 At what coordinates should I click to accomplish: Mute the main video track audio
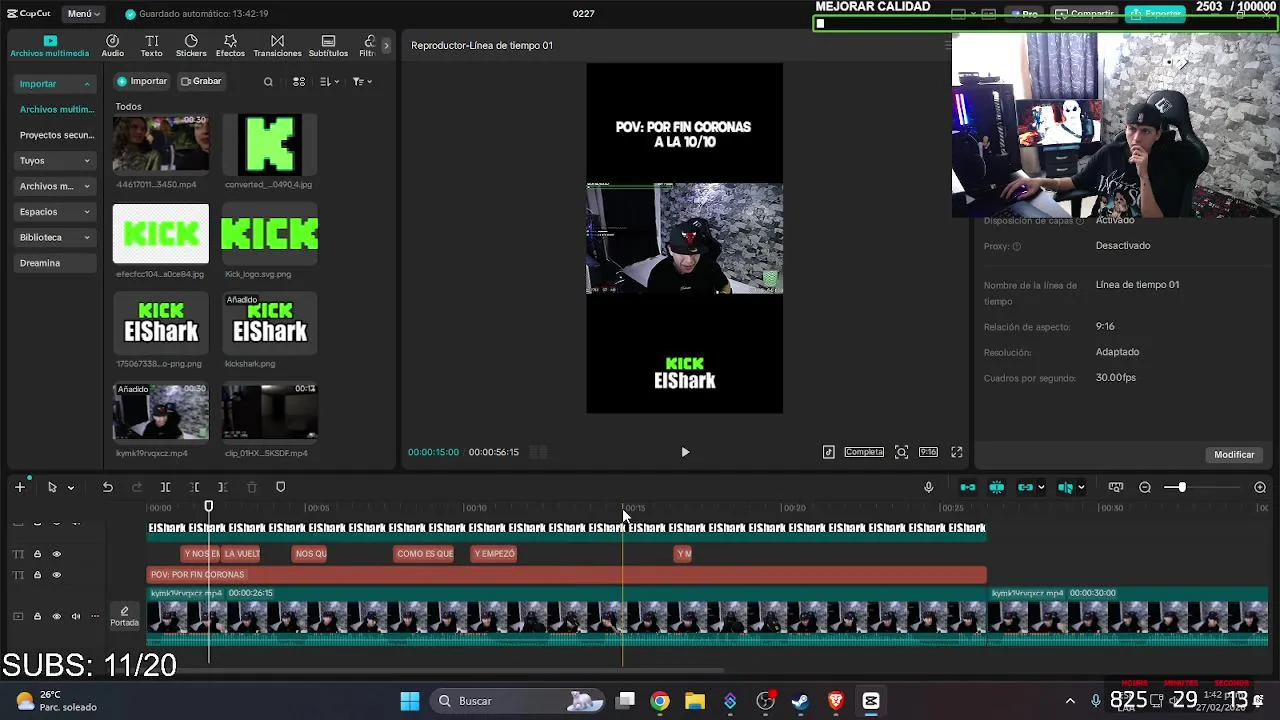[x=75, y=616]
